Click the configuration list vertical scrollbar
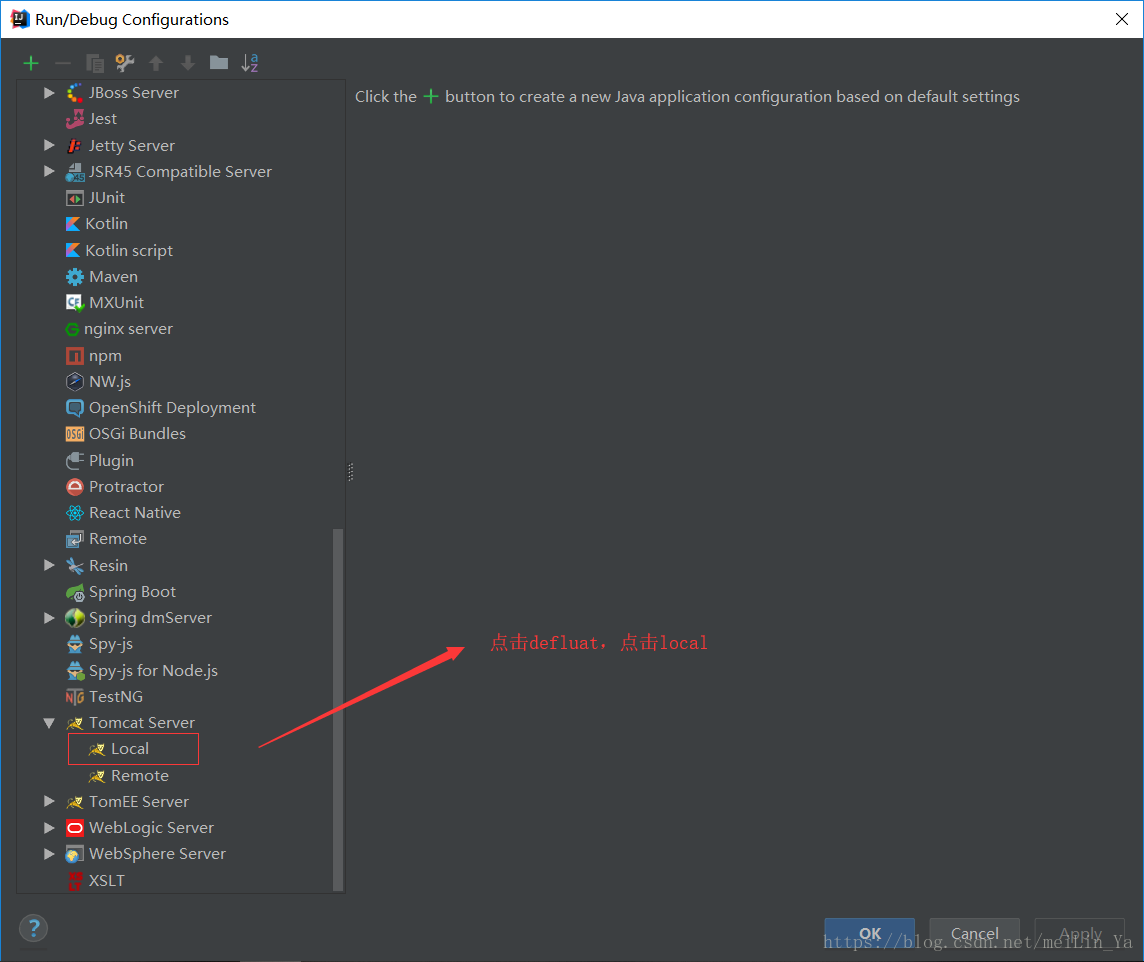Screen dimensions: 1144x962 pyautogui.click(x=337, y=709)
